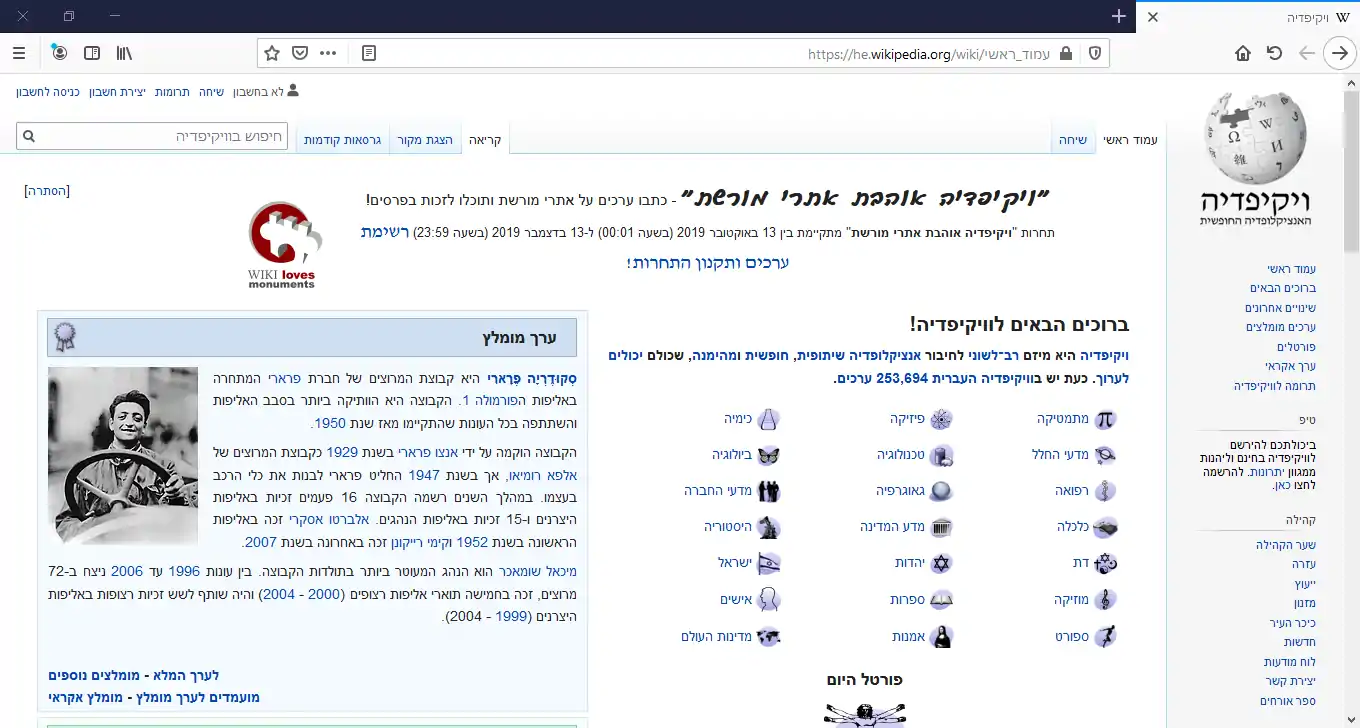This screenshot has height=728, width=1360.
Task: Open the שיחה page tab
Action: coord(1073,140)
